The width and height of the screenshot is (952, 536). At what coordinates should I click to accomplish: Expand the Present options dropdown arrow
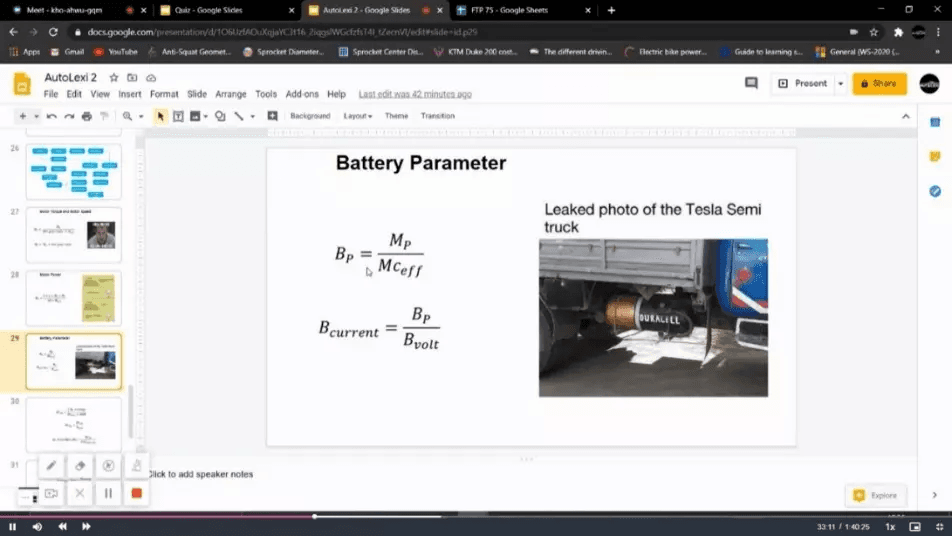pos(841,83)
